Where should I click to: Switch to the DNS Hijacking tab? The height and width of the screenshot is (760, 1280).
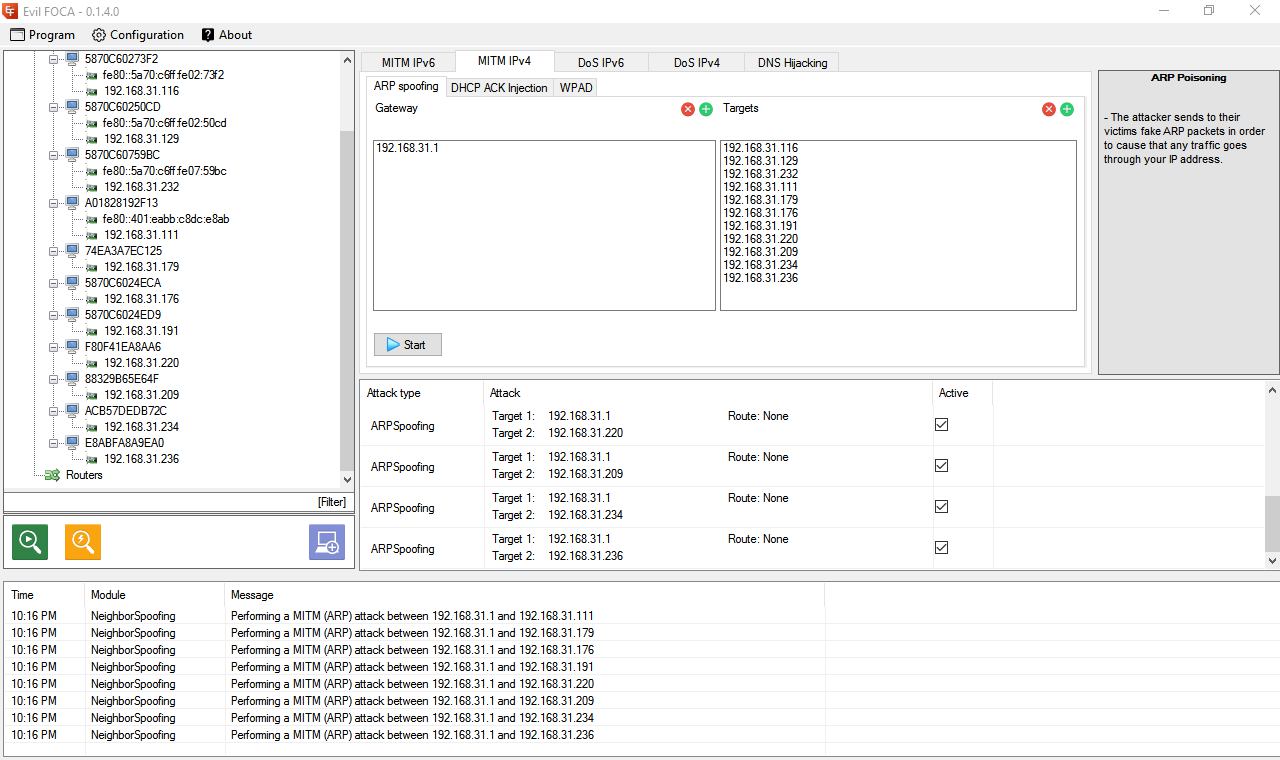[792, 63]
